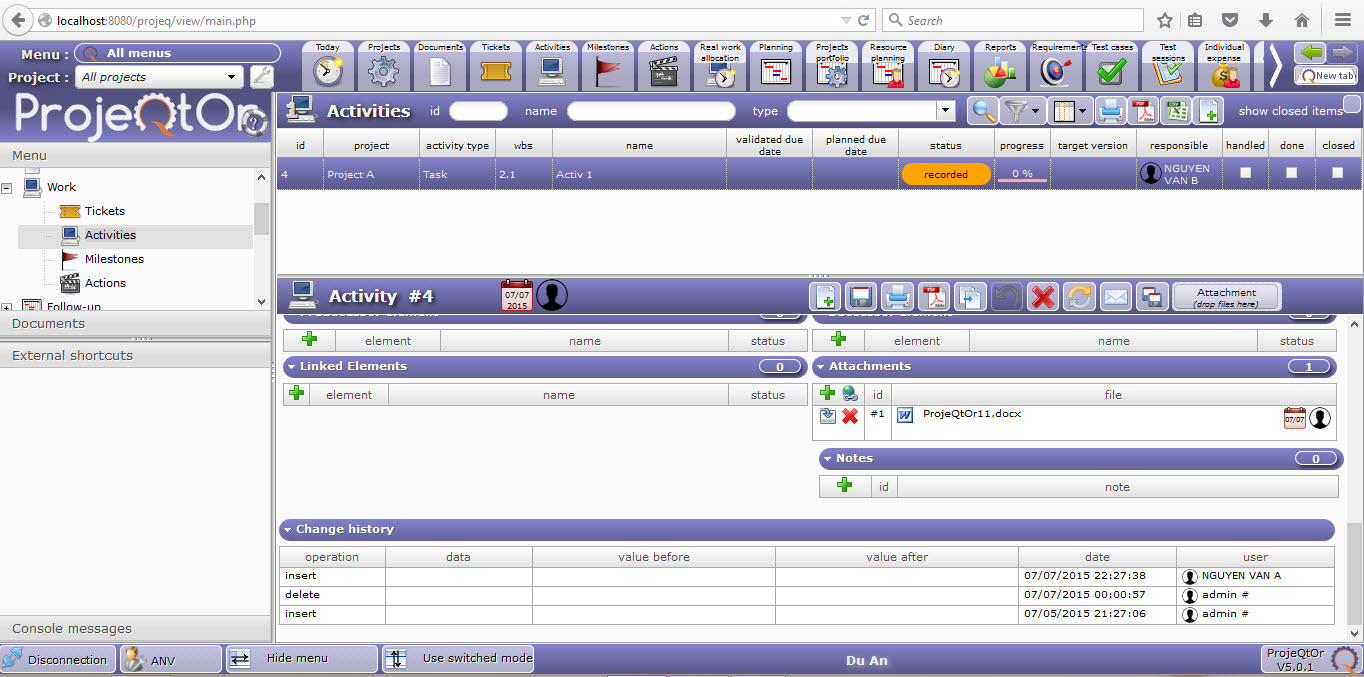Copy the current activity
The image size is (1364, 677).
click(970, 297)
